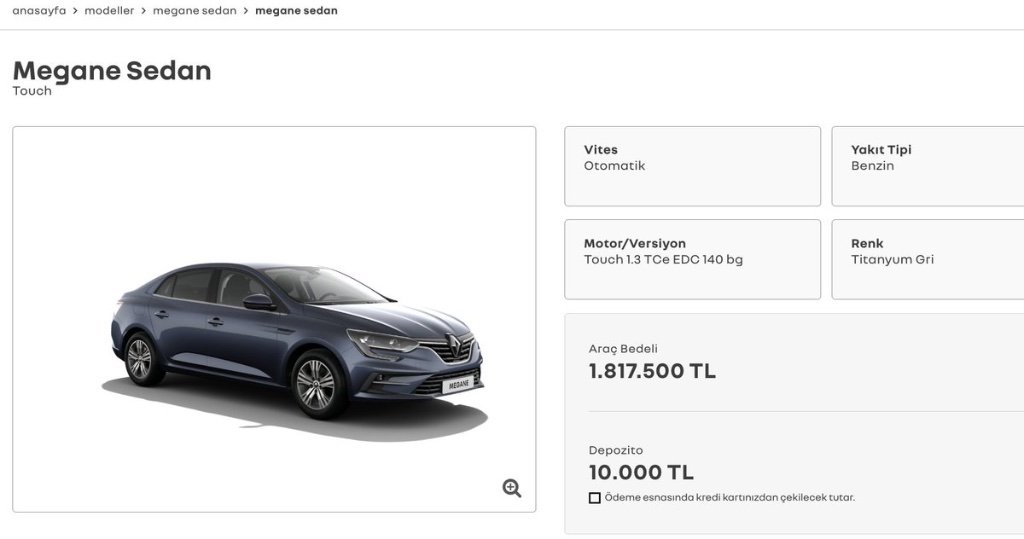Click the Megane Sedan car photo

click(295, 343)
